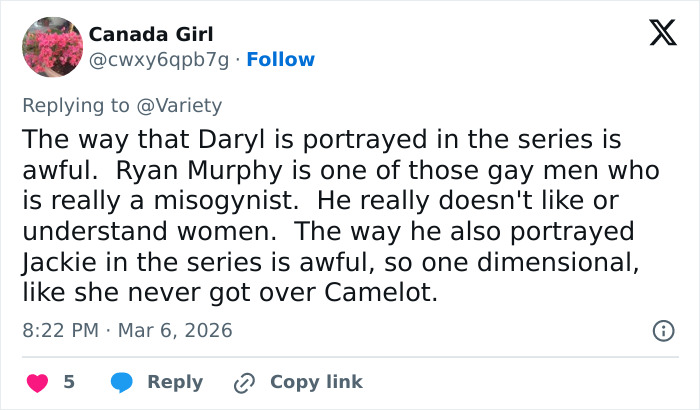Click the X logo icon

[656, 35]
